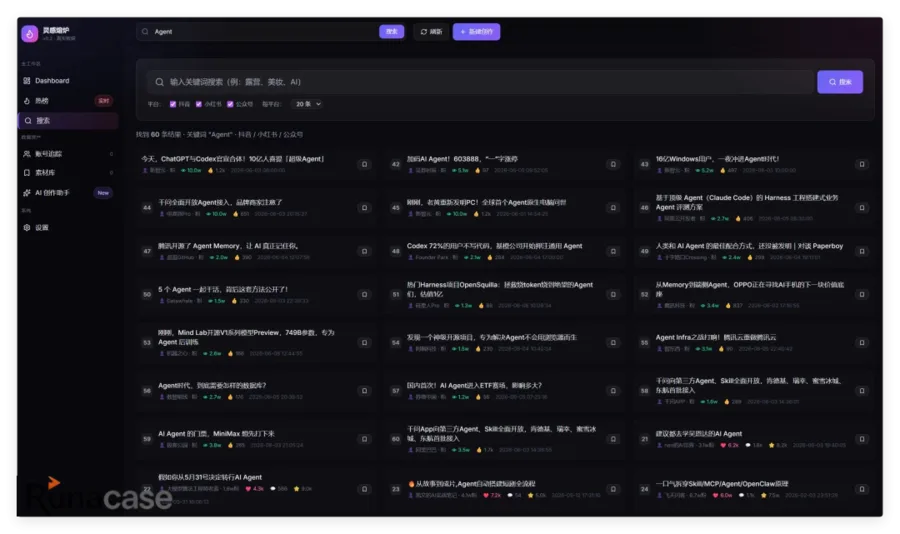Click the 账号追踪 account tracking icon

point(27,154)
